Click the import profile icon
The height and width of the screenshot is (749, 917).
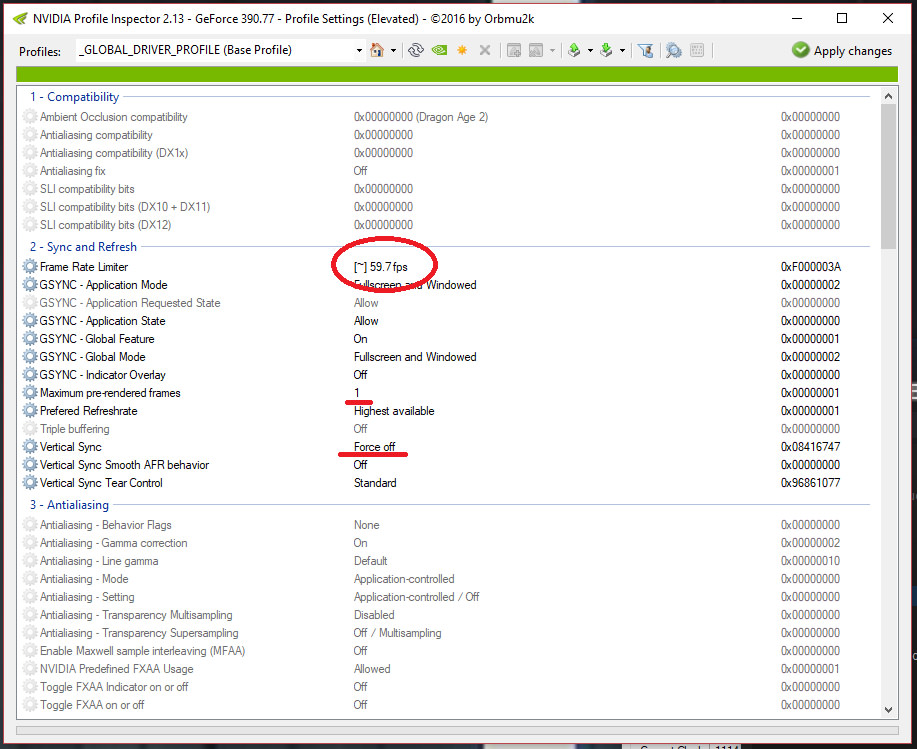tap(606, 50)
